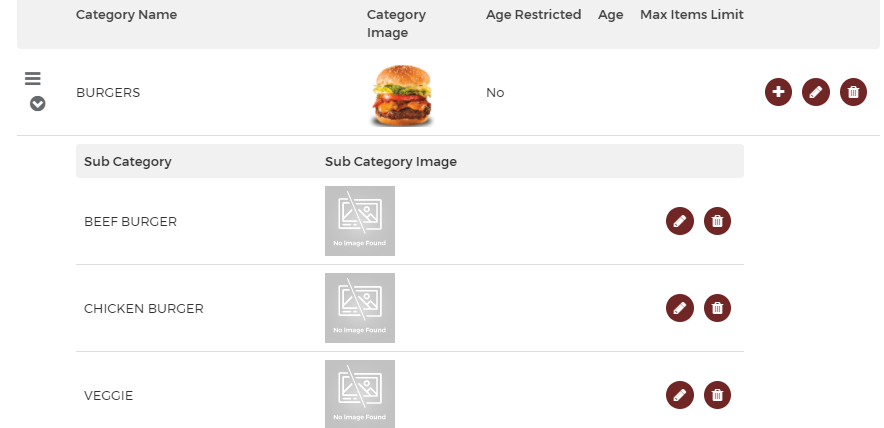Edit the BEEF BURGER subcategory
The width and height of the screenshot is (884, 428).
[680, 221]
